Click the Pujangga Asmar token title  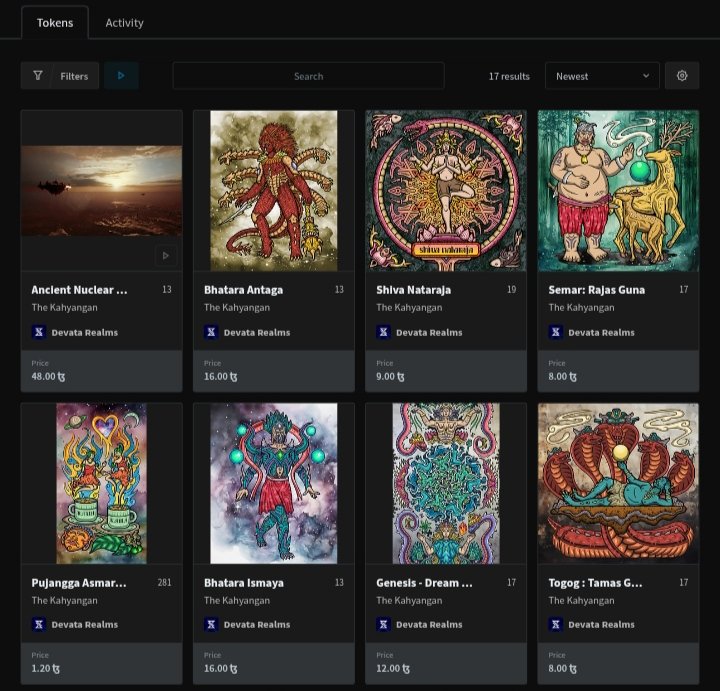point(79,583)
